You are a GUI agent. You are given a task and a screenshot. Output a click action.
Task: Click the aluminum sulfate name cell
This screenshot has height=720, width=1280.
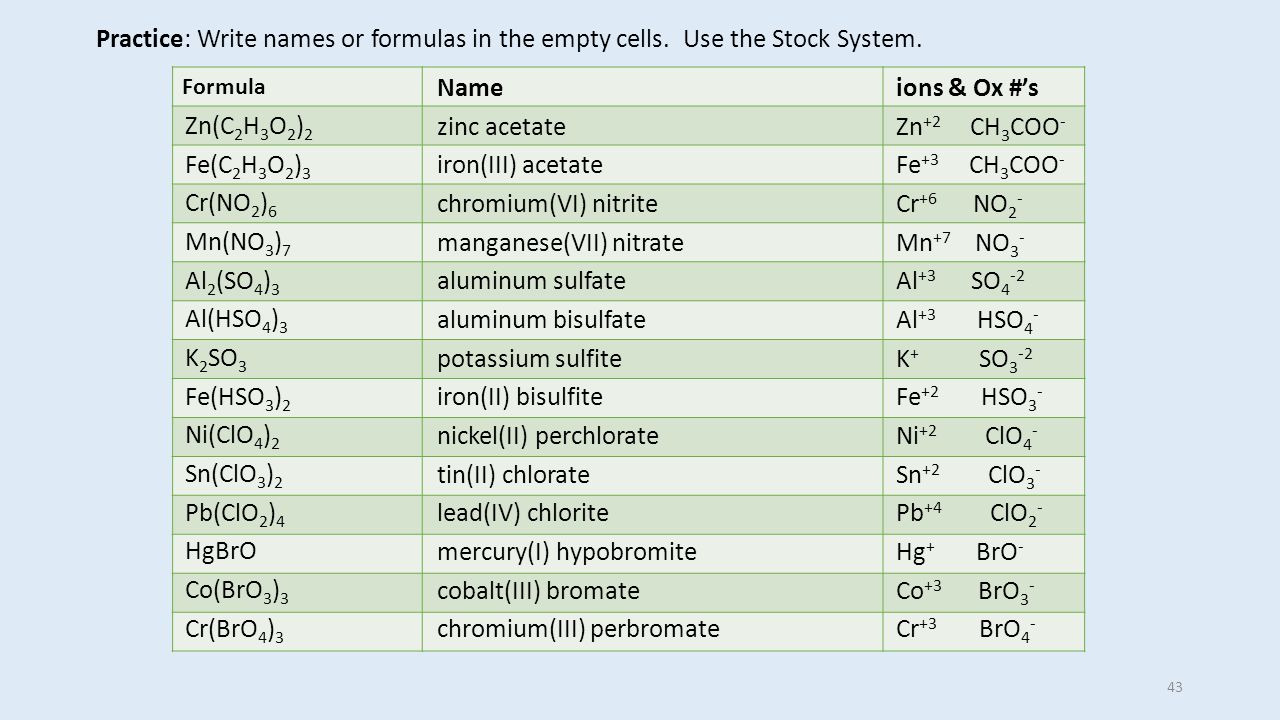pos(654,282)
